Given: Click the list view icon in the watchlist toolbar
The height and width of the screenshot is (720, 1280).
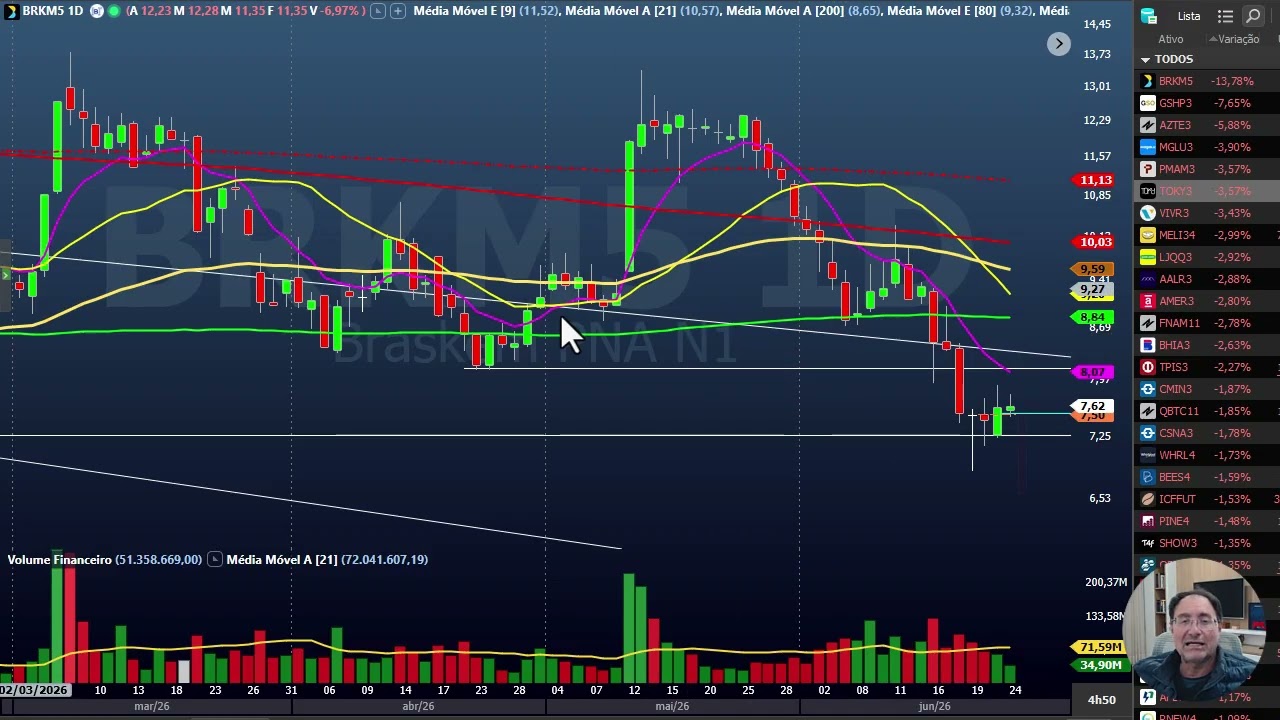Looking at the screenshot, I should (x=1225, y=16).
